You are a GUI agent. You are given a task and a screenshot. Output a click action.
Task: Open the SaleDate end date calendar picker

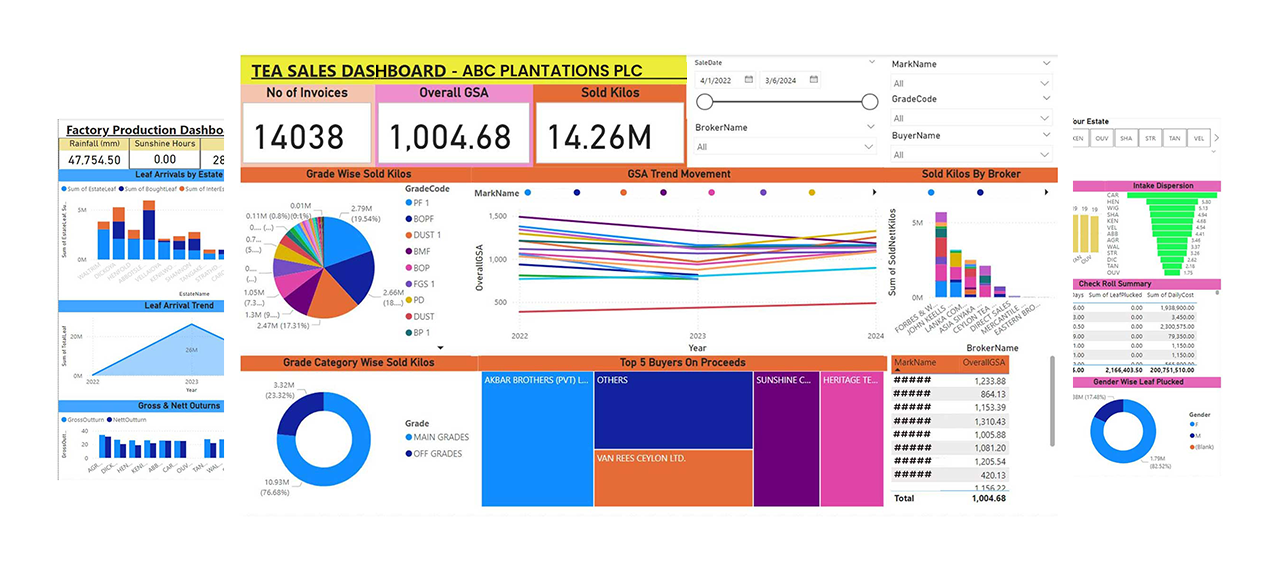tap(814, 80)
